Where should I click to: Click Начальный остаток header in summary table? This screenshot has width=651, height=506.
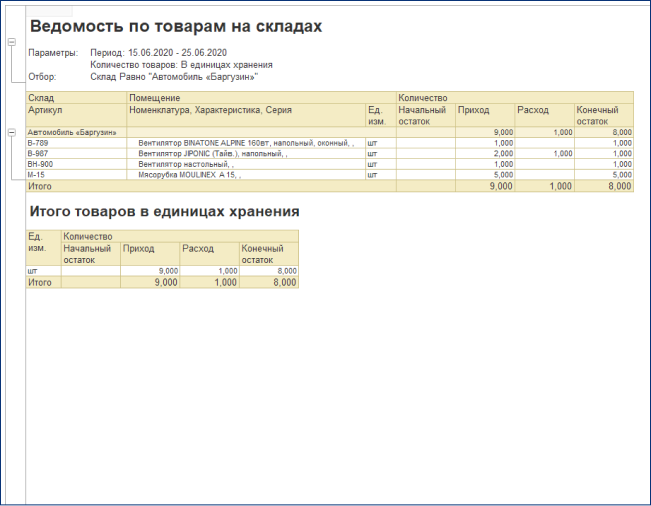point(91,254)
